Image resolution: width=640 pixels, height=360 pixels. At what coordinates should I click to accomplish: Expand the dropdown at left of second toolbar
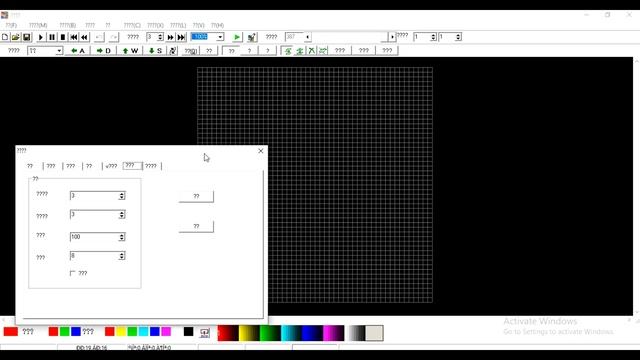59,51
